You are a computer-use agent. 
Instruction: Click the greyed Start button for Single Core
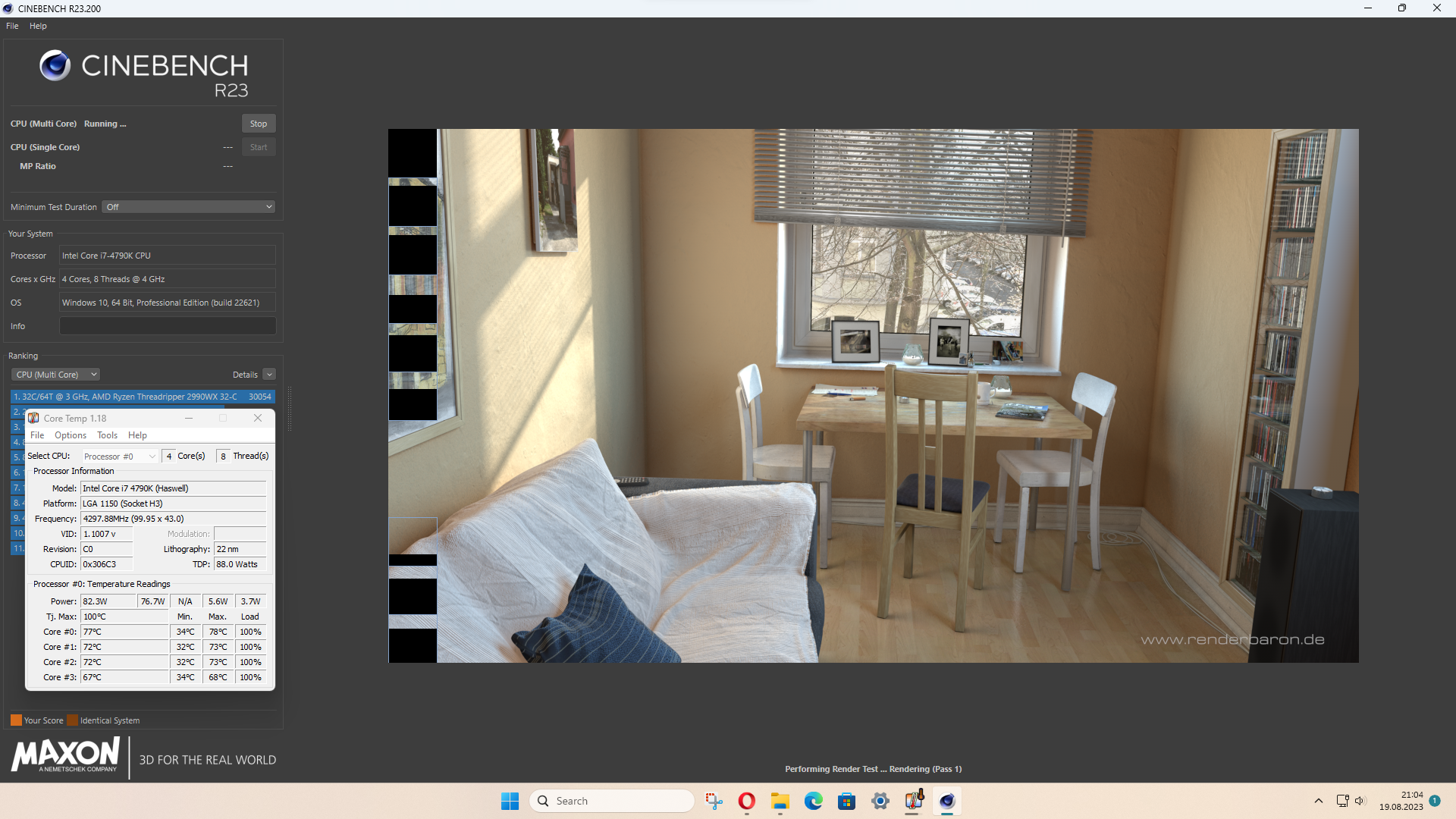pyautogui.click(x=259, y=147)
